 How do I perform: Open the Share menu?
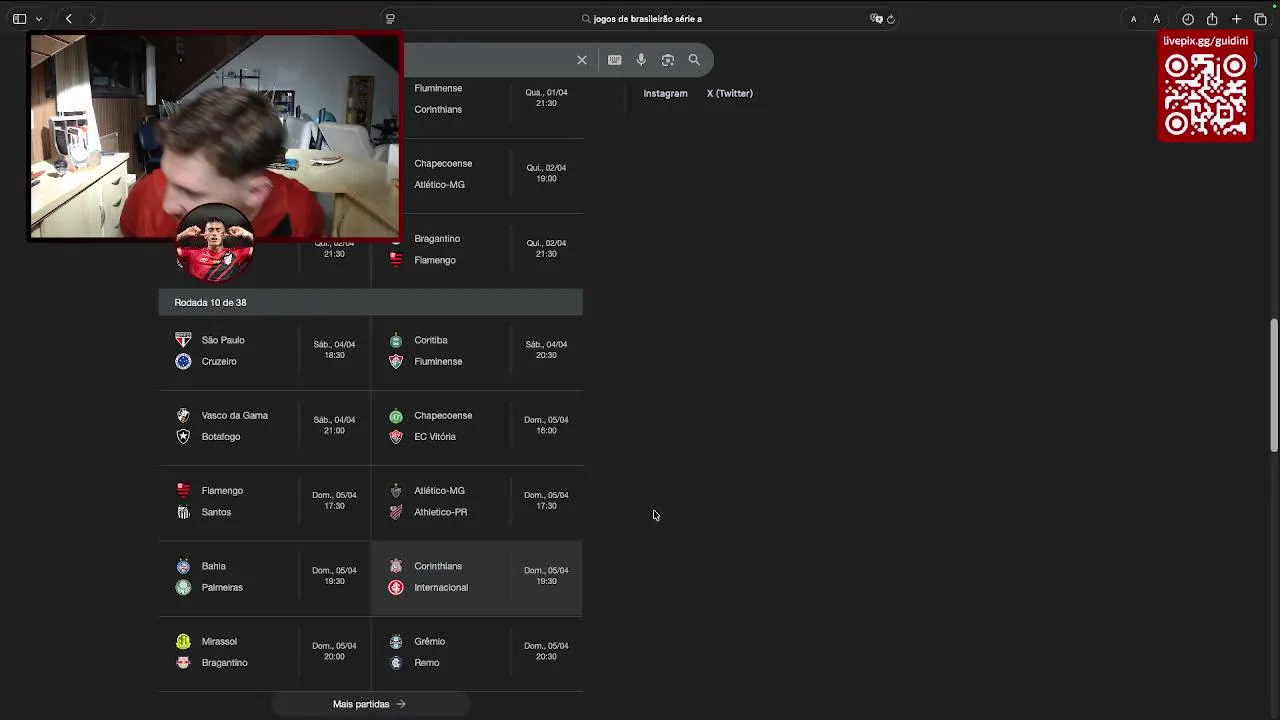point(1212,19)
